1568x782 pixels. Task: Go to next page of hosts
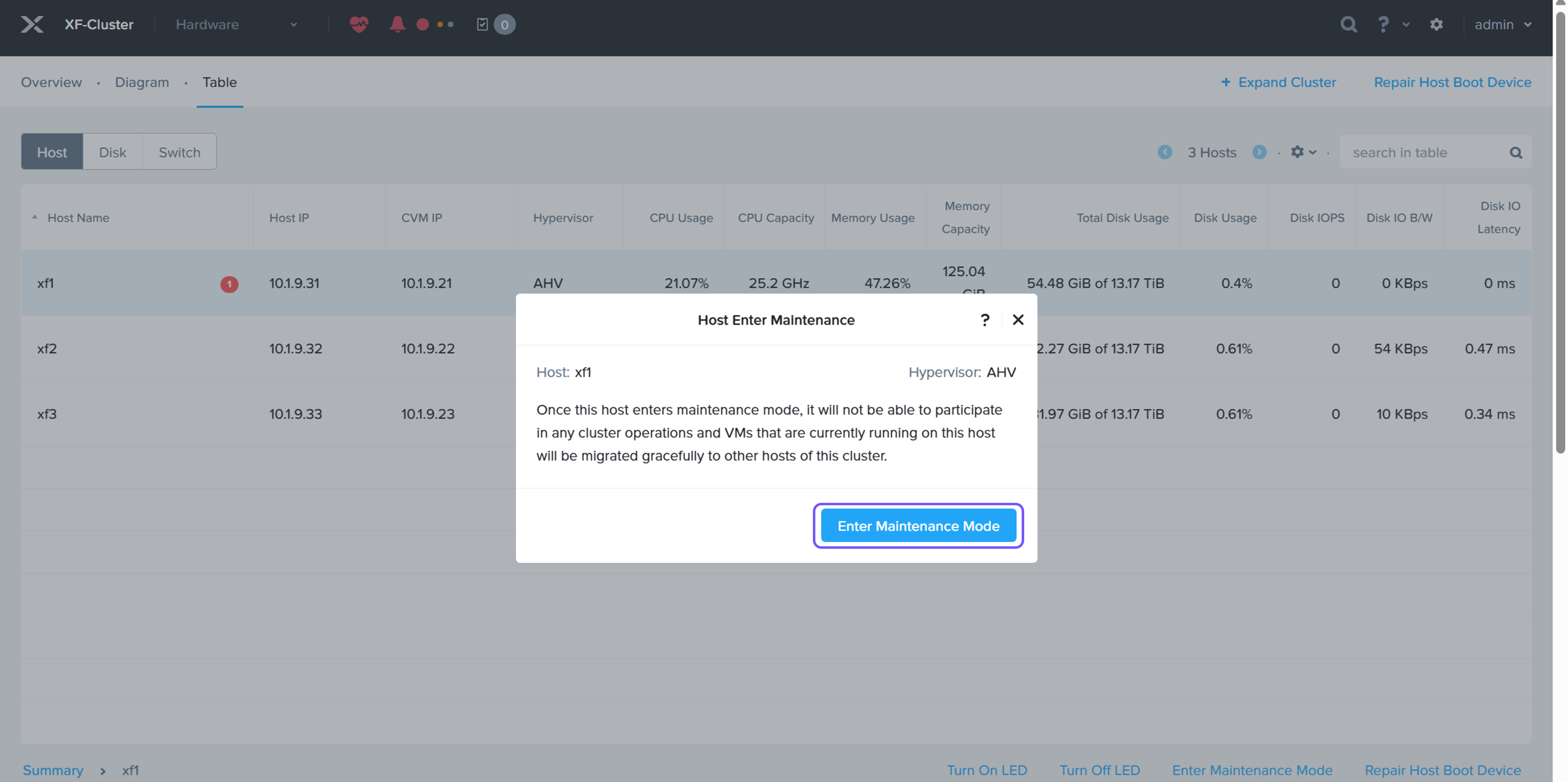[1259, 152]
